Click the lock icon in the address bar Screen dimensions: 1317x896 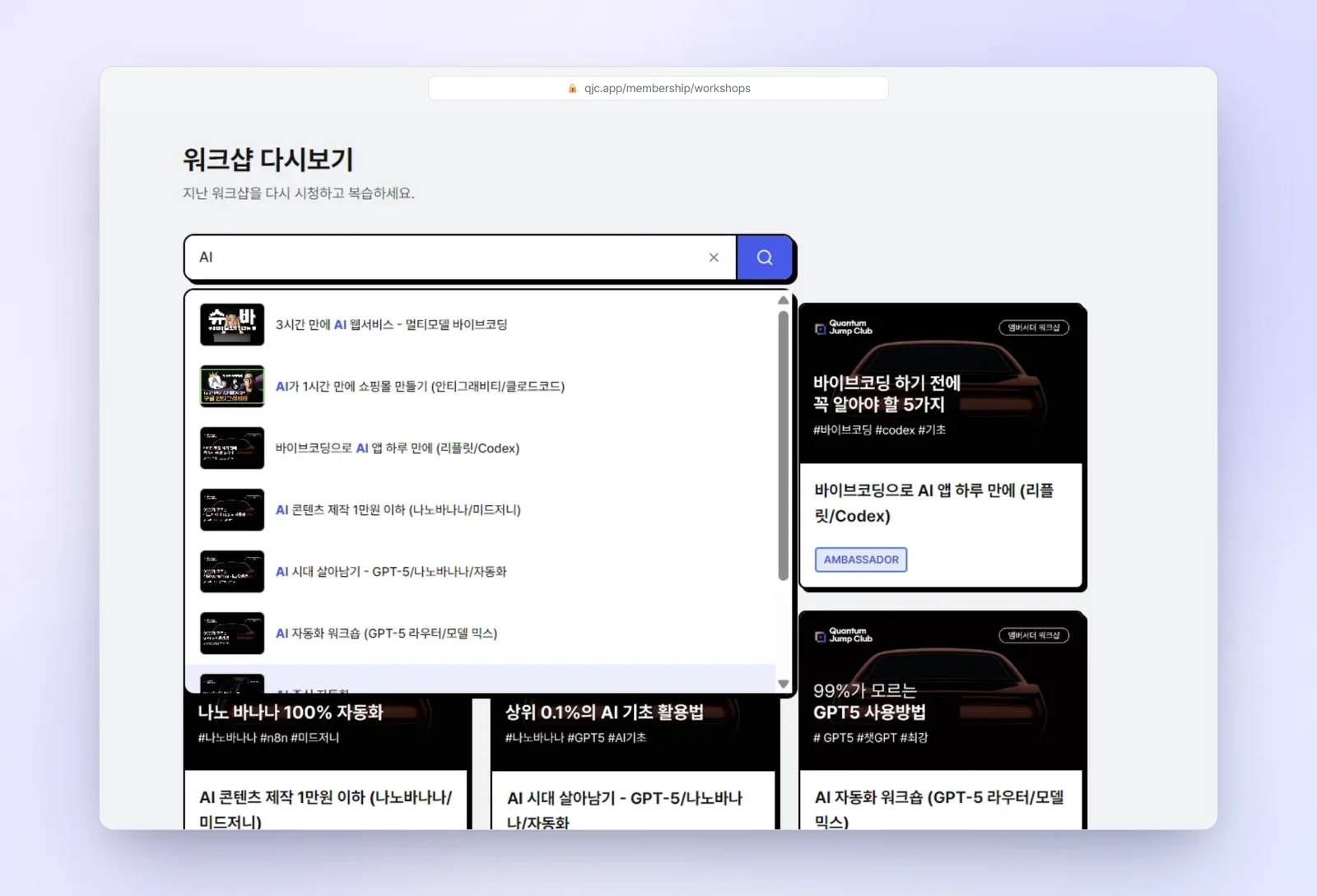tap(572, 88)
